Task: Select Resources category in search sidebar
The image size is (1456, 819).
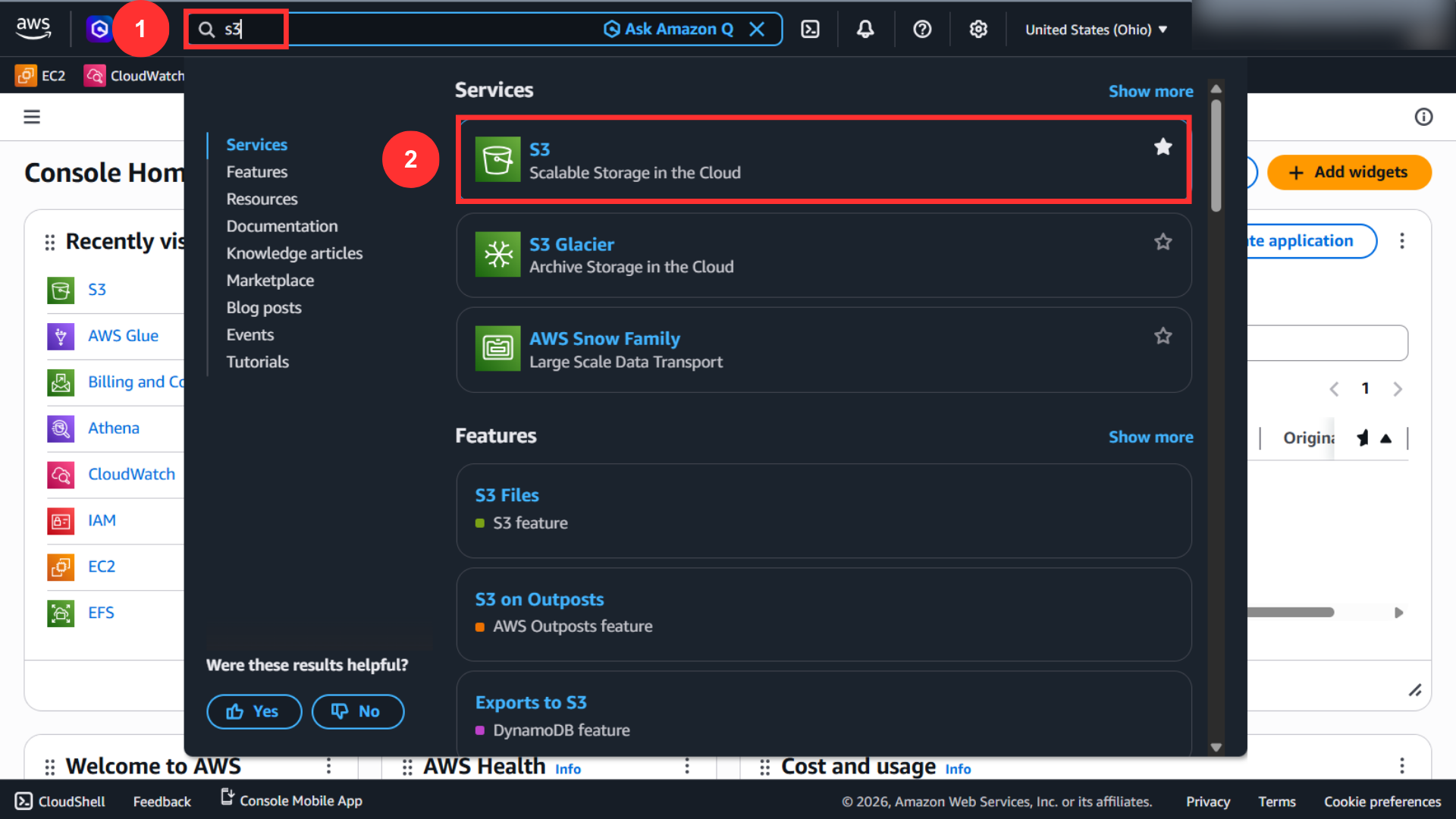Action: point(262,199)
